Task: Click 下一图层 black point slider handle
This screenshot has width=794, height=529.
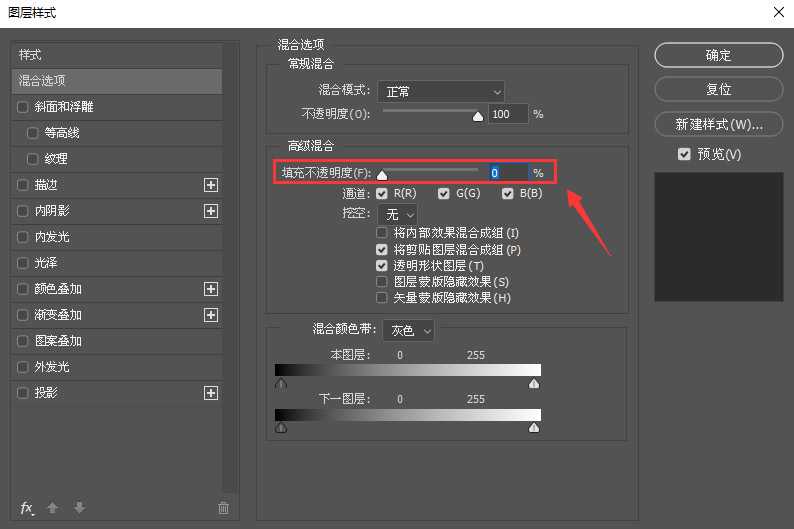Action: click(281, 428)
